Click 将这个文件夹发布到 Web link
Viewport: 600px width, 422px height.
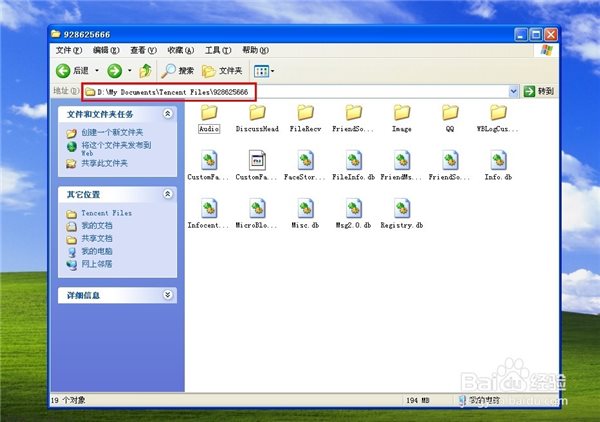click(x=116, y=149)
